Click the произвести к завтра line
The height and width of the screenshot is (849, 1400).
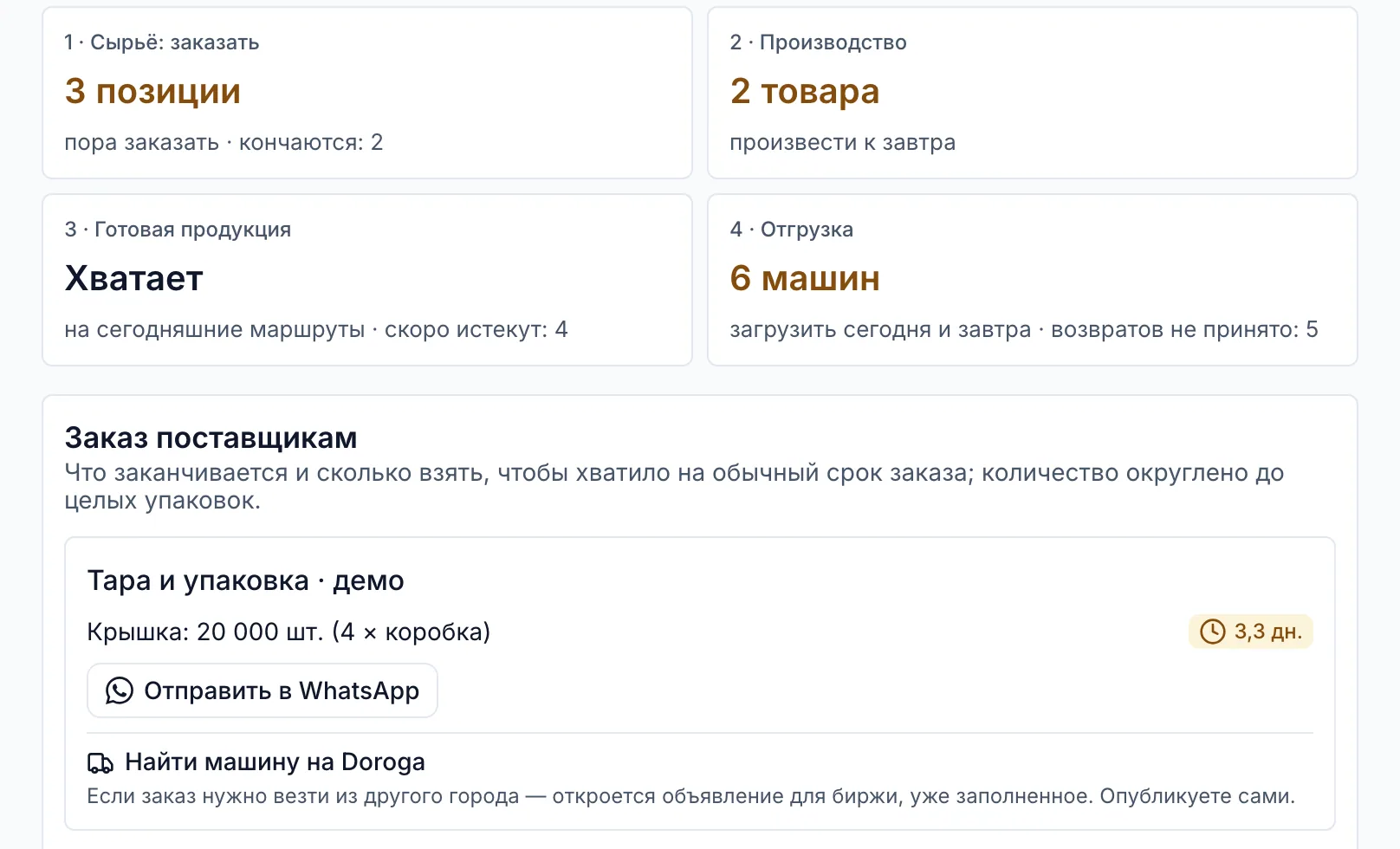tap(843, 142)
